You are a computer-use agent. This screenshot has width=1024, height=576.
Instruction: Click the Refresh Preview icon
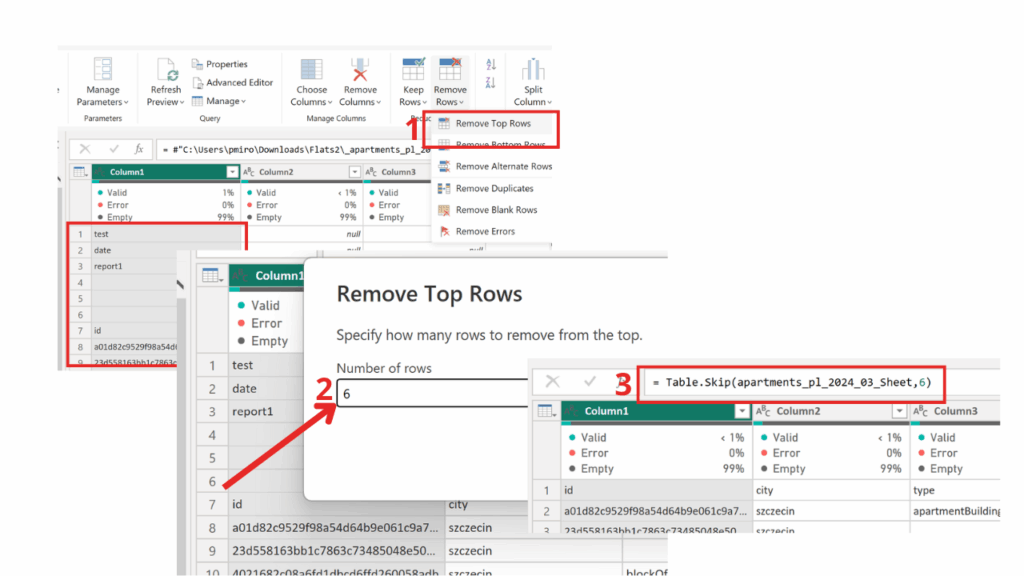coord(165,69)
